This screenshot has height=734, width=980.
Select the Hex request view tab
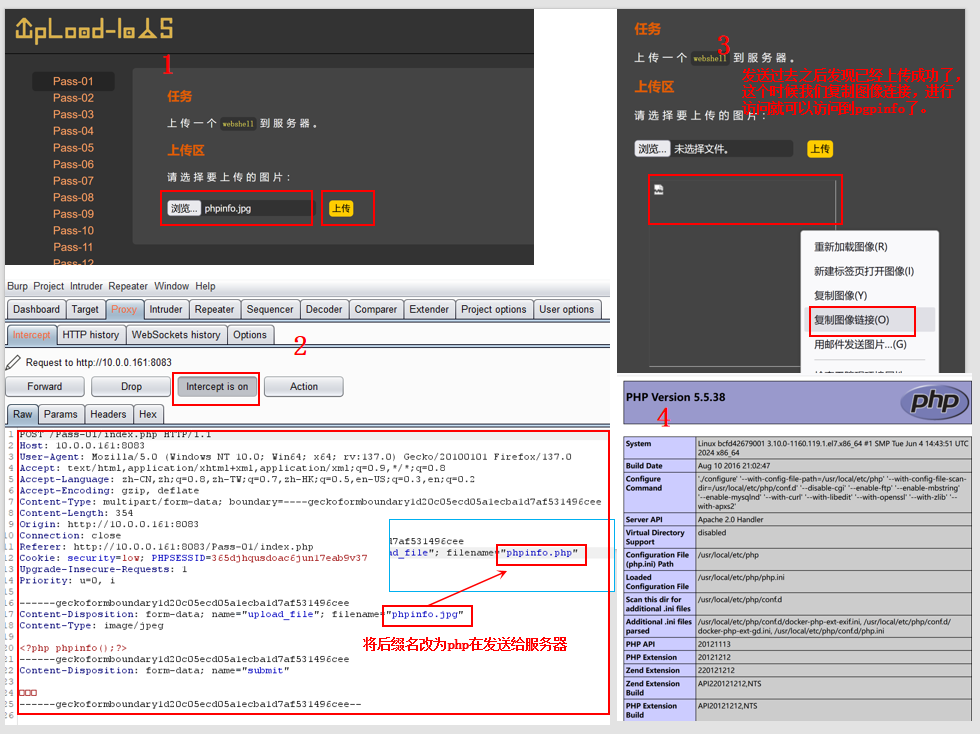[x=148, y=414]
